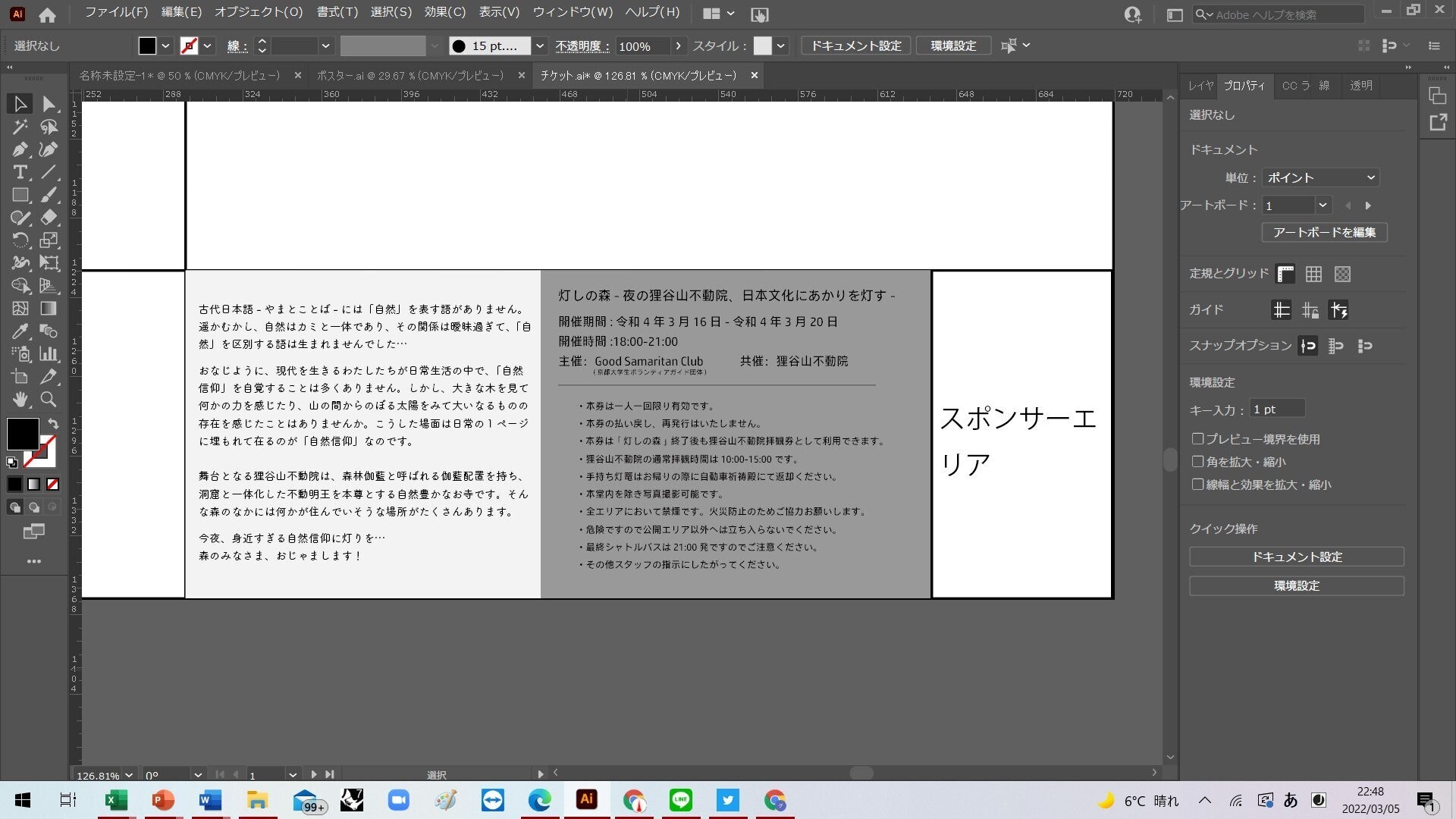1456x819 pixels.
Task: Enable 線幅と効果を拡大・縮小 checkbox
Action: 1197,485
